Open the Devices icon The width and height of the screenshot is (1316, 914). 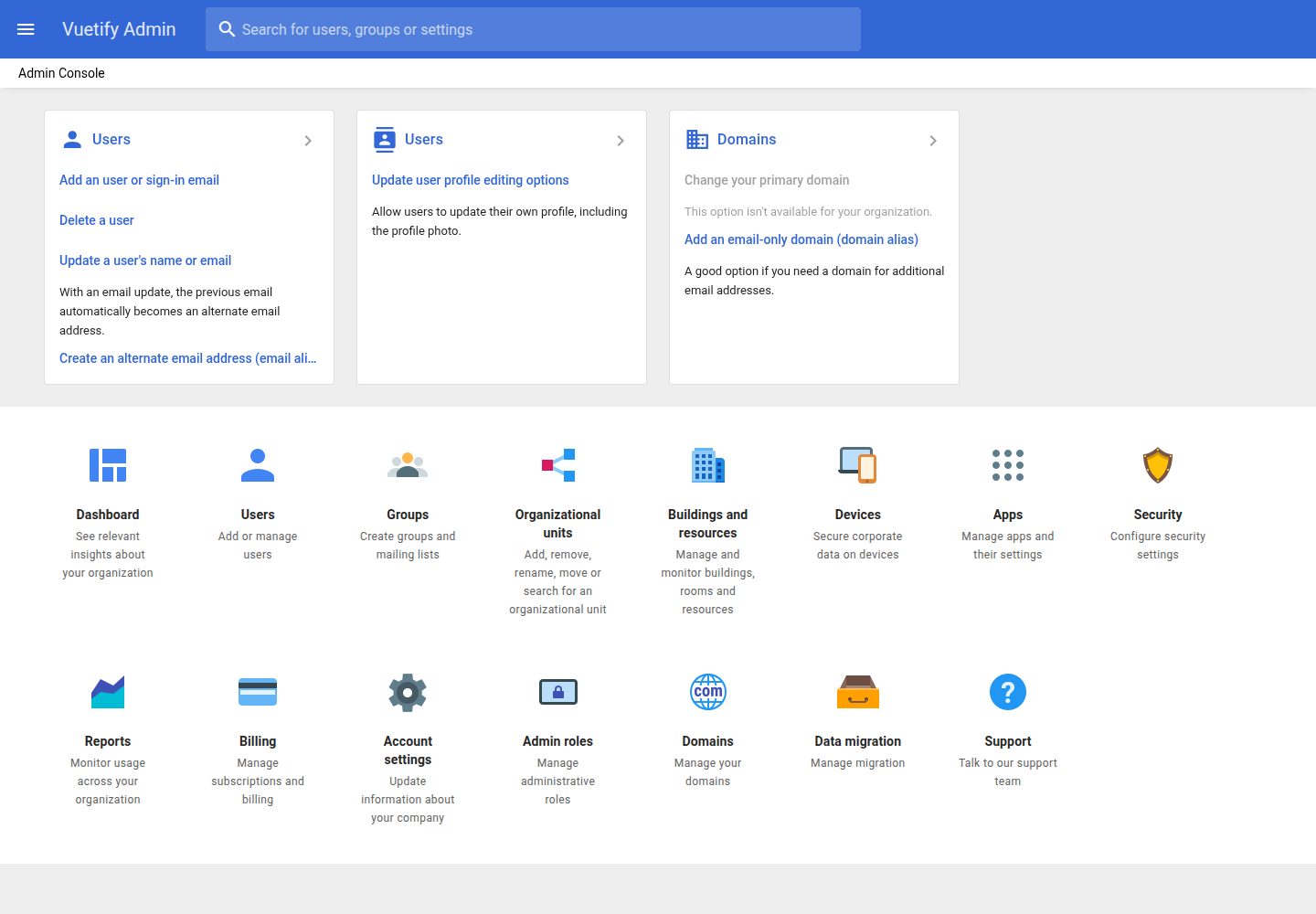coord(858,465)
